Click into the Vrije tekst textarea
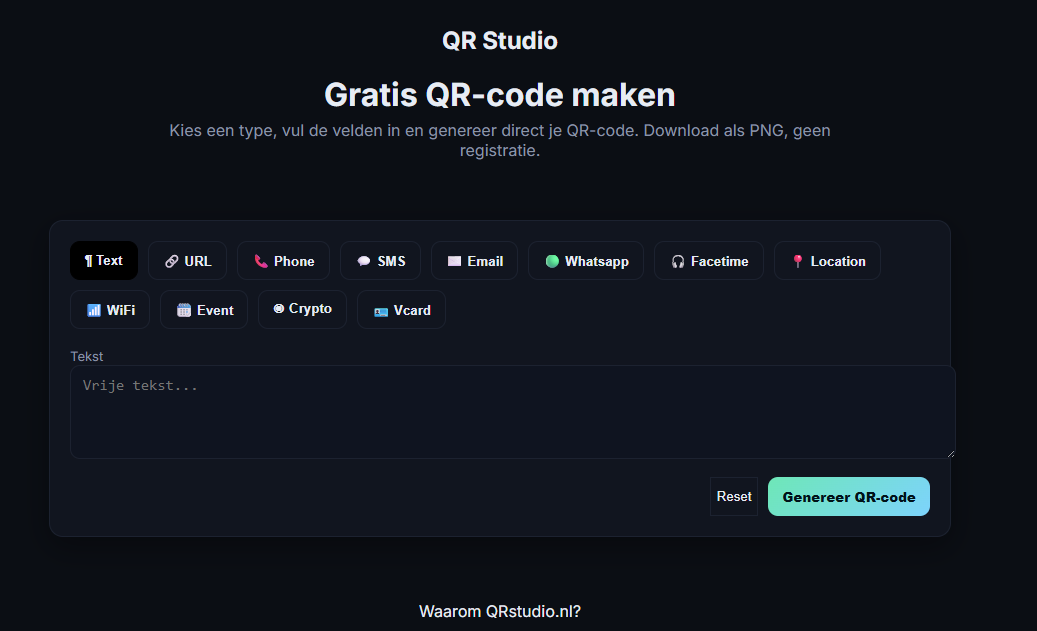Screen dimensions: 1037x631 [x=512, y=412]
